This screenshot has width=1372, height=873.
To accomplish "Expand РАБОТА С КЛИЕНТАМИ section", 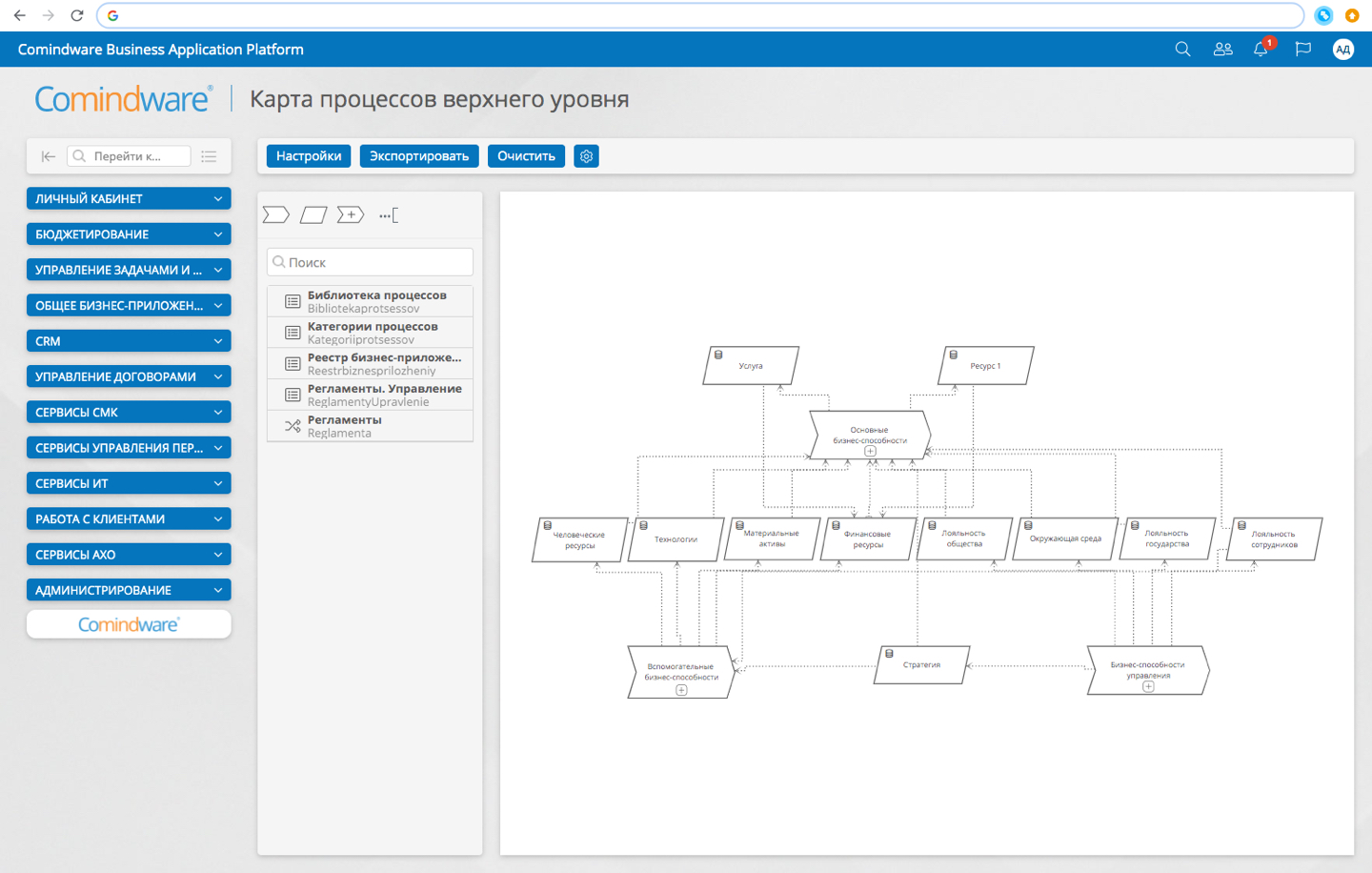I will click(x=129, y=518).
